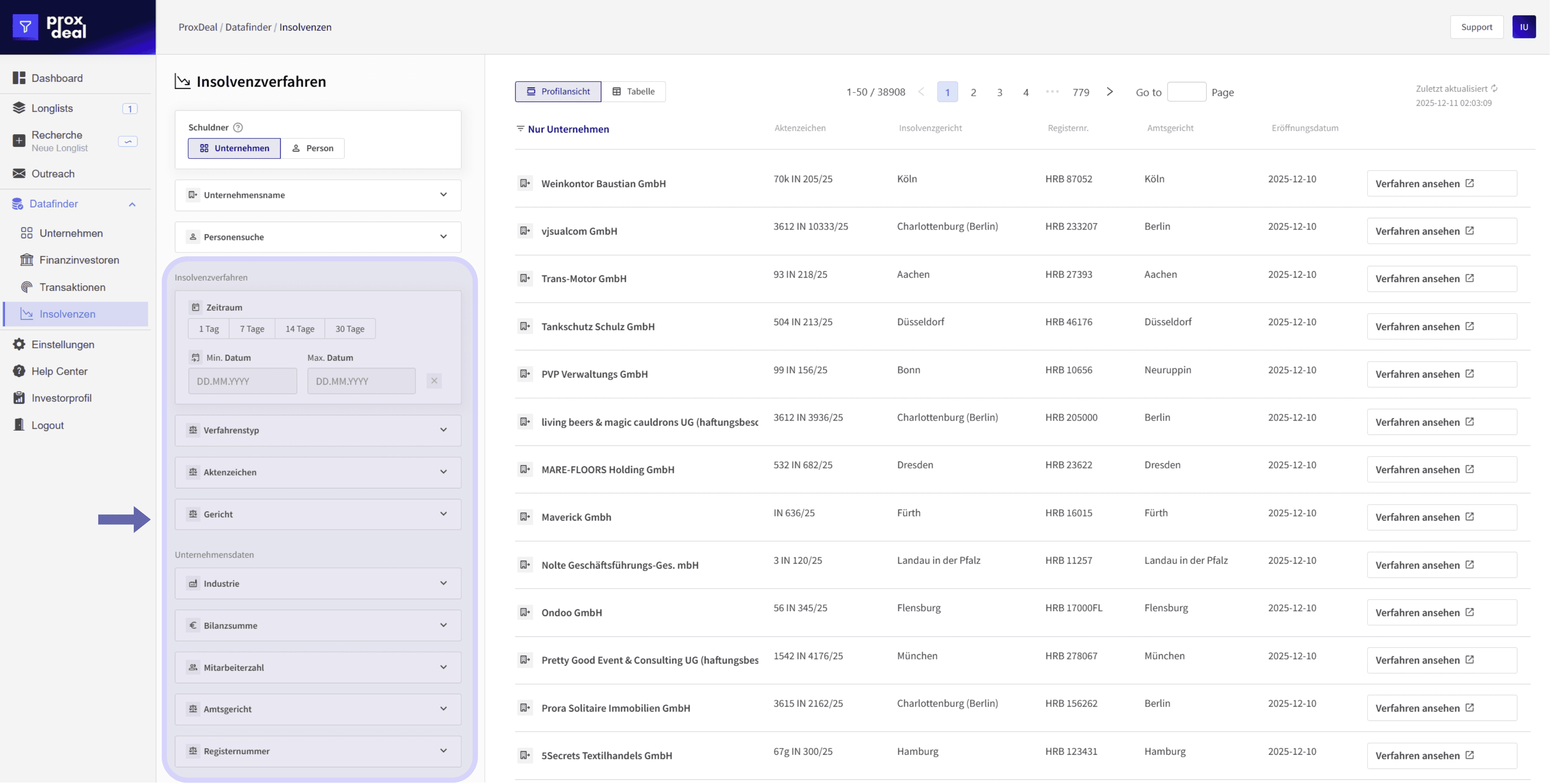Screen dimensions: 1551x784
Task: Collapse the Datafinder sidebar section
Action: pos(132,204)
